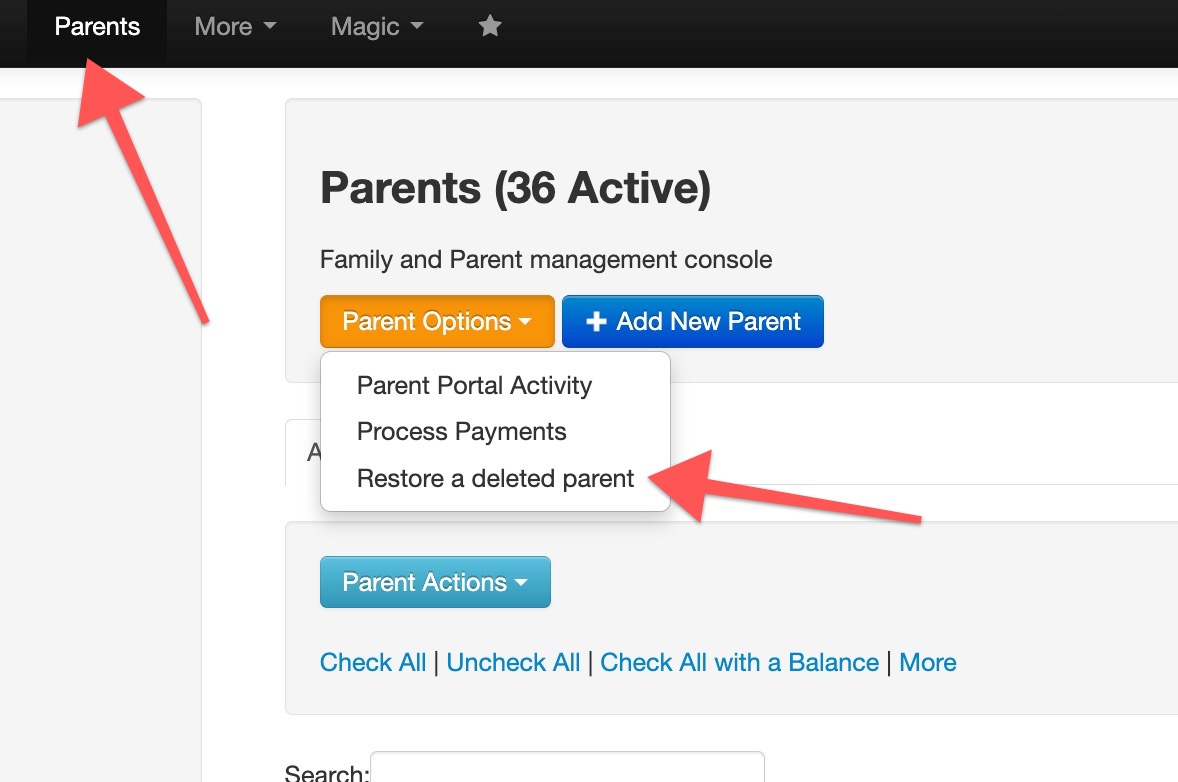Viewport: 1178px width, 782px height.
Task: Expand the Magic navigation dropdown
Action: pyautogui.click(x=377, y=26)
